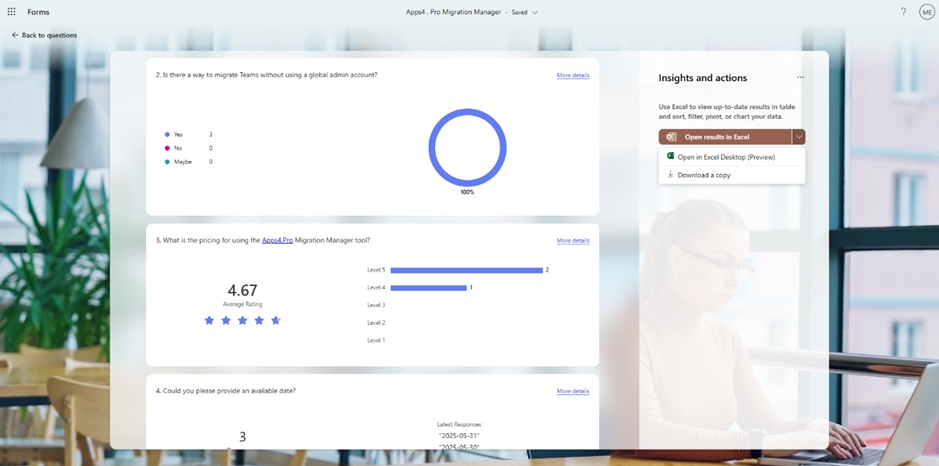Click the 100% label under the donut
Viewport: 939px width, 466px height.
pyautogui.click(x=467, y=192)
